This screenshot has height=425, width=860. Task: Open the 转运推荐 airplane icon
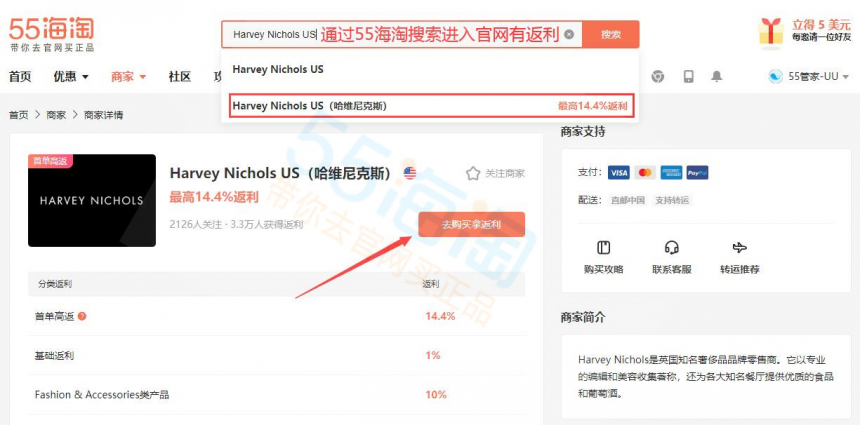[739, 248]
